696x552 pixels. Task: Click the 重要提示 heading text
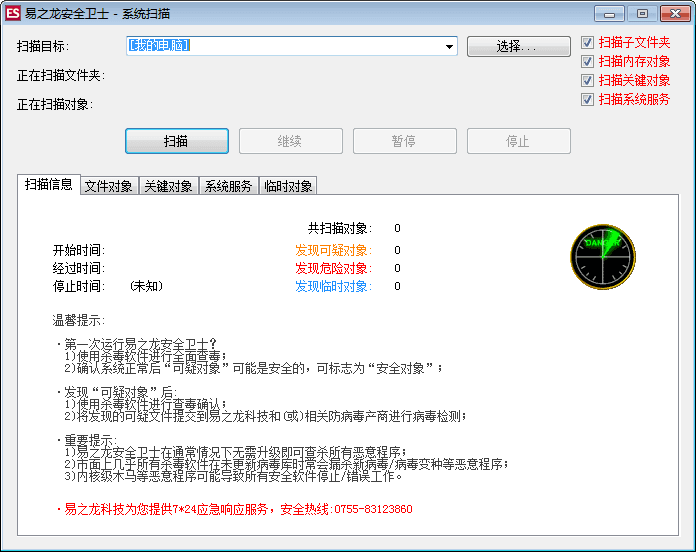(x=90, y=441)
